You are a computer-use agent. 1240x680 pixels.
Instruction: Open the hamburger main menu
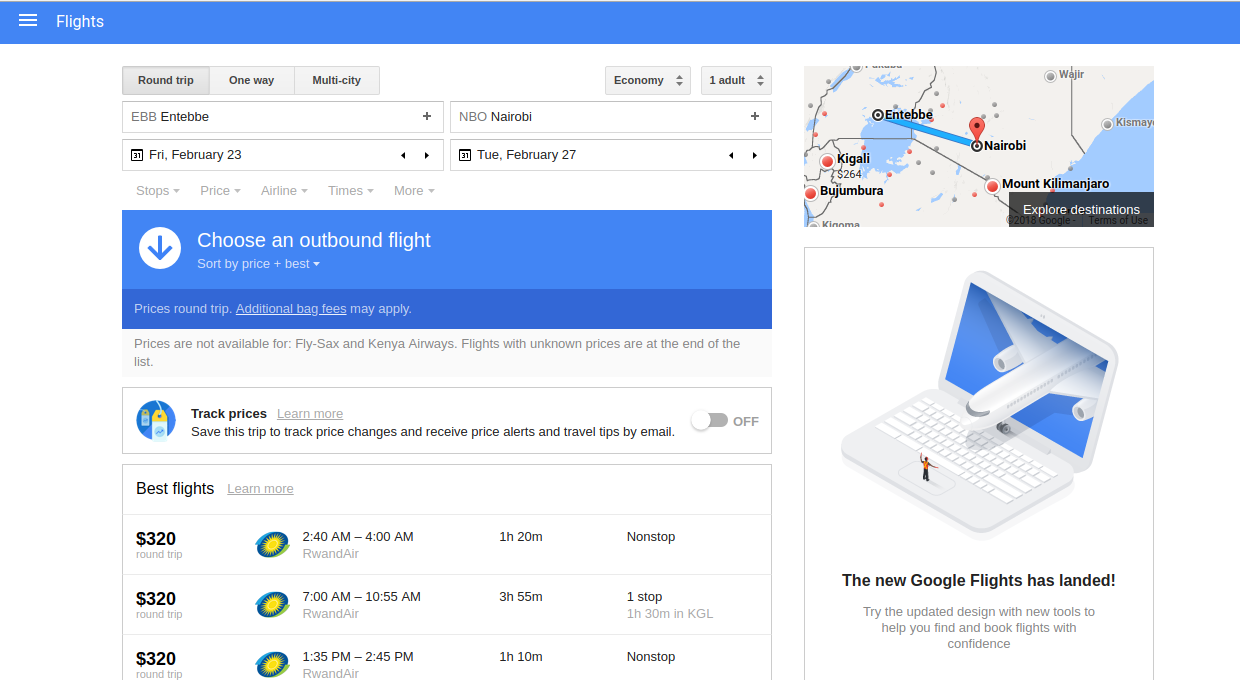28,21
